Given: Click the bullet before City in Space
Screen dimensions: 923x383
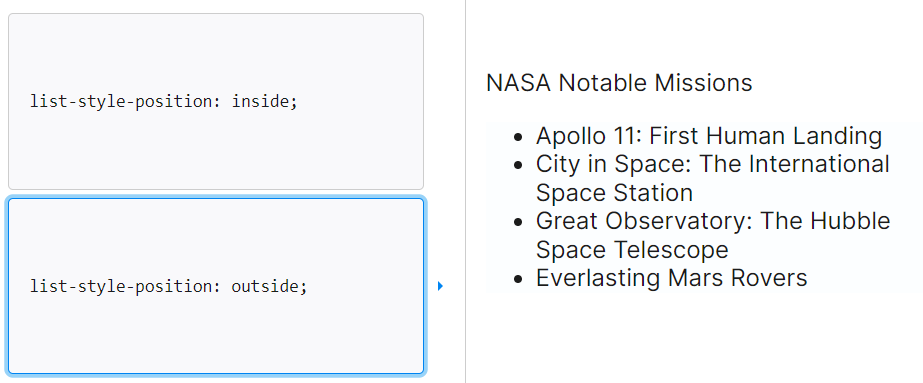Looking at the screenshot, I should [x=518, y=165].
